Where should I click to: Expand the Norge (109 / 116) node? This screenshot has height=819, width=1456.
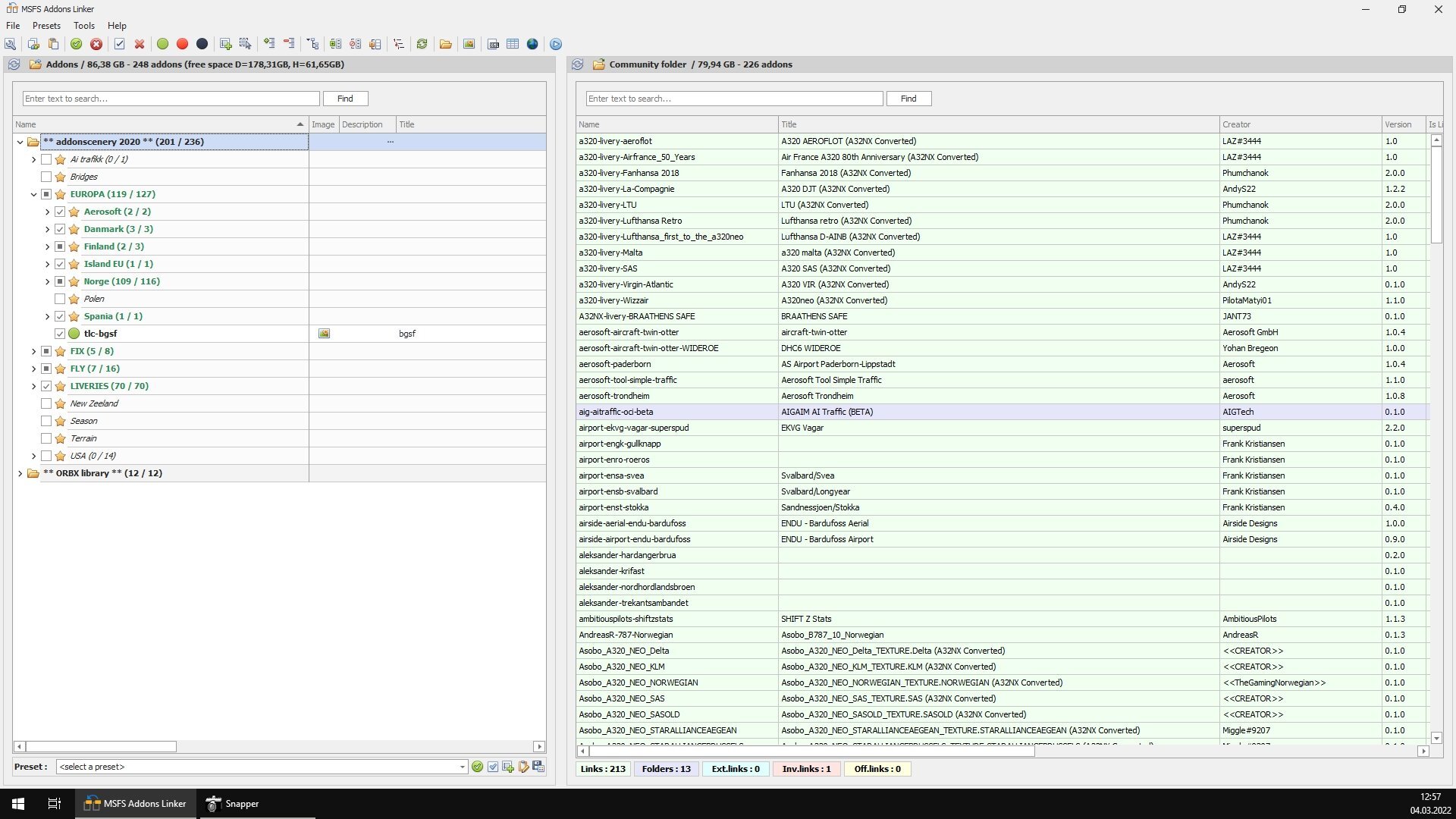click(47, 281)
